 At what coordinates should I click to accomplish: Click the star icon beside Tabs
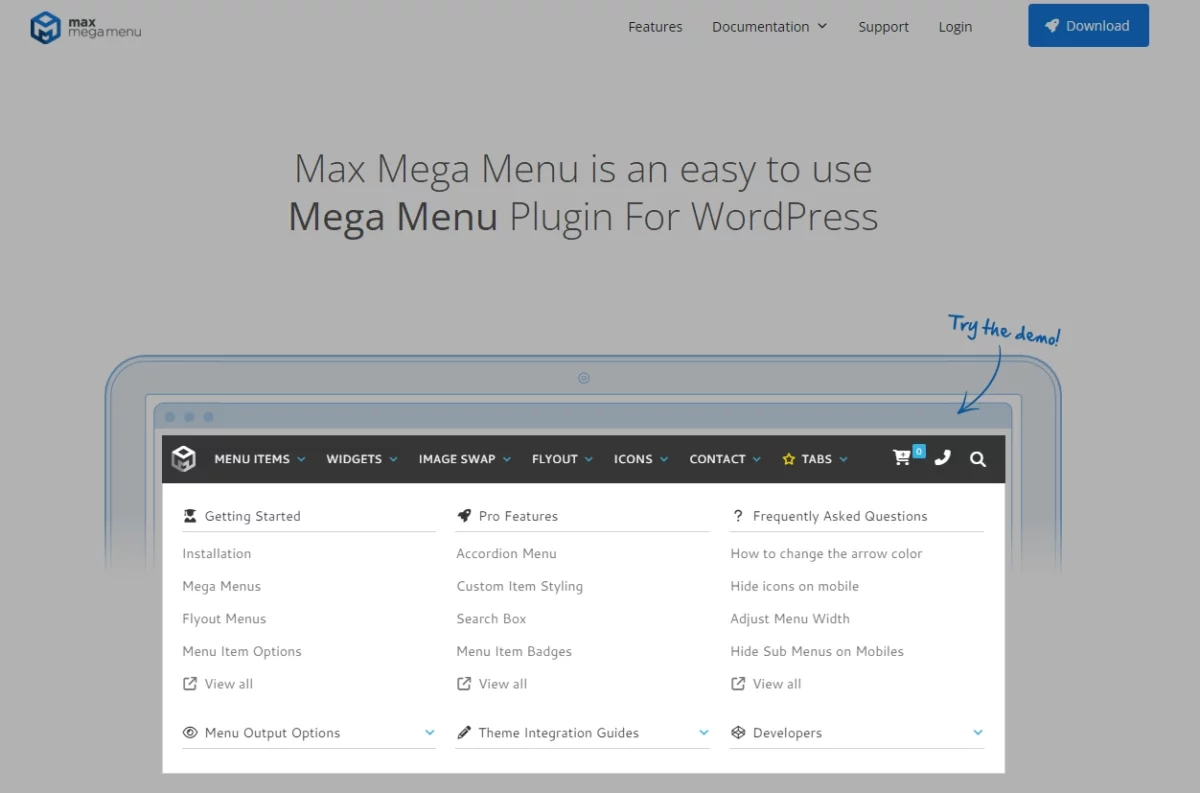[x=789, y=459]
